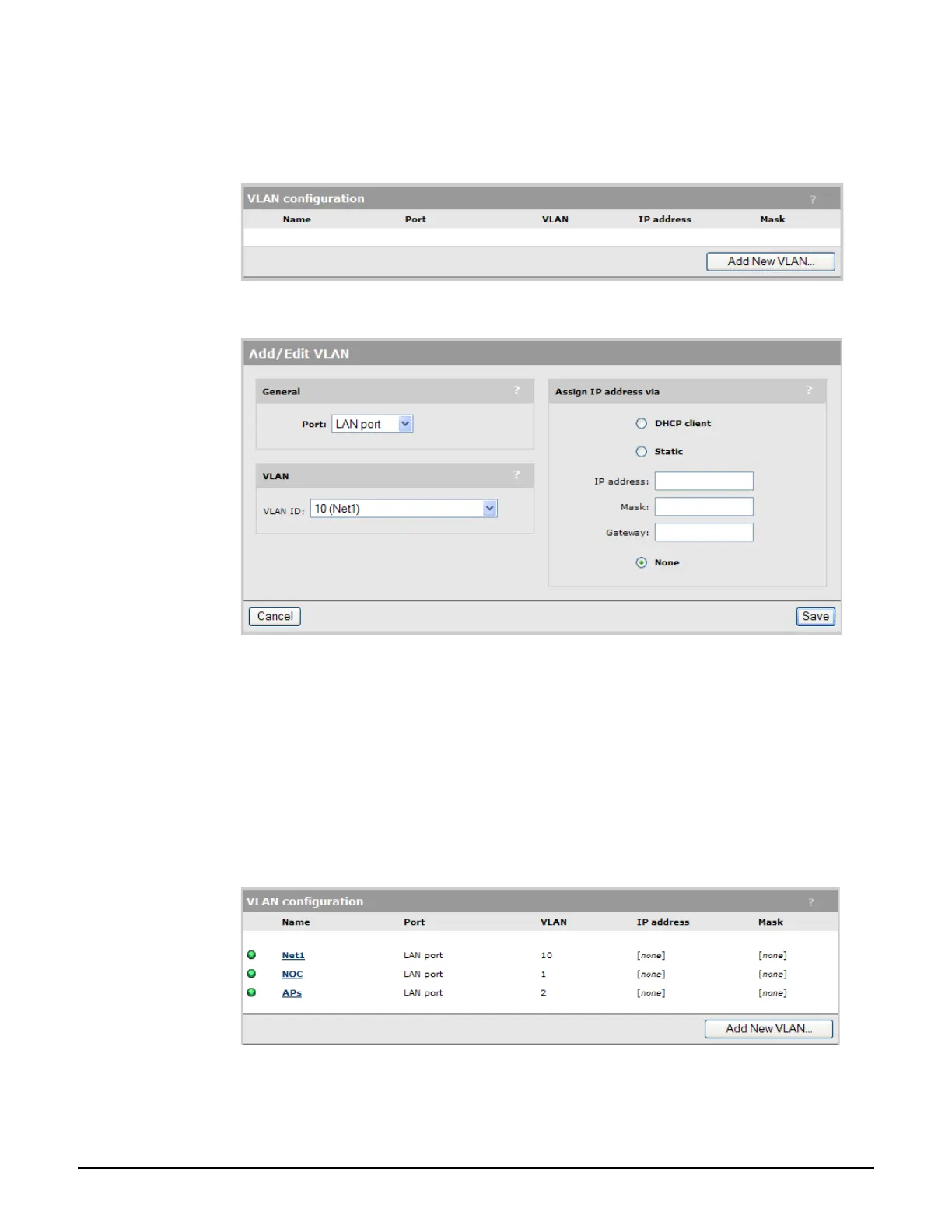Click Add New VLAN button in empty table
The width and height of the screenshot is (952, 1232).
pos(771,261)
